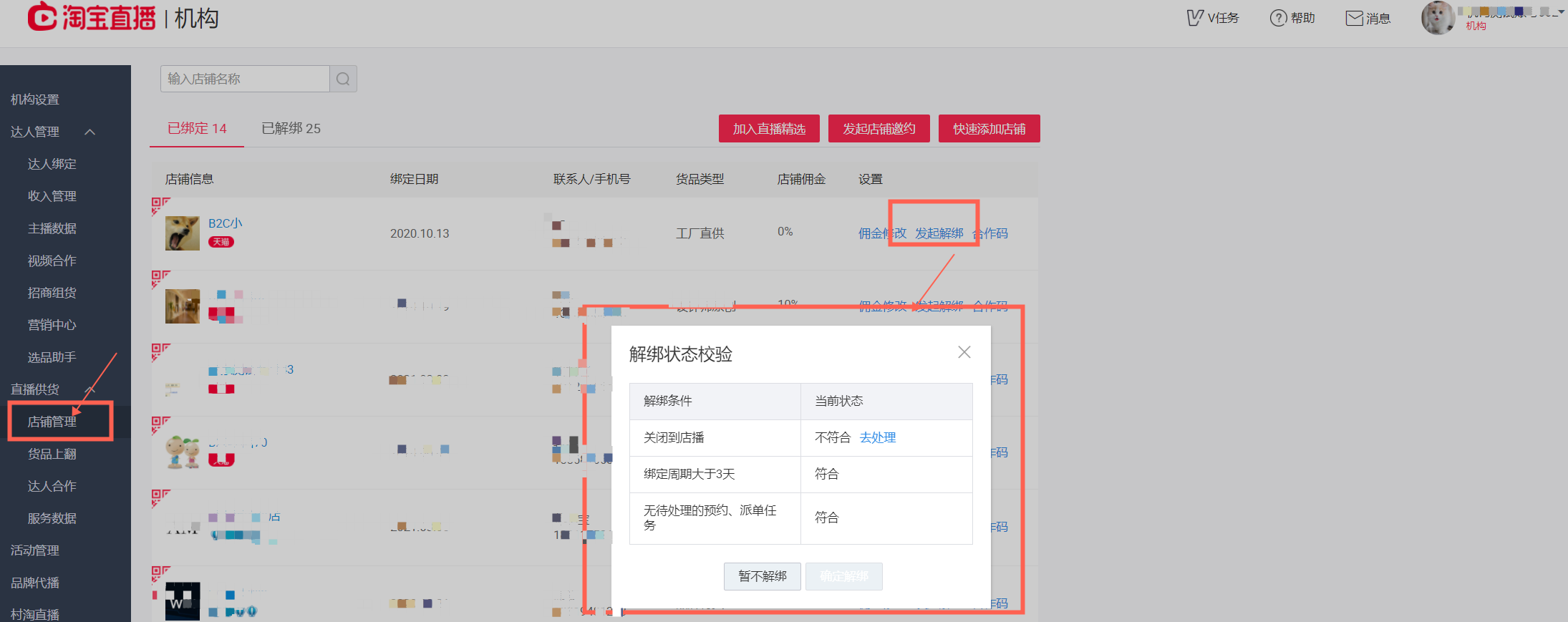Click the QR code icon on the second shop row
This screenshot has height=622, width=1568.
pos(160,279)
